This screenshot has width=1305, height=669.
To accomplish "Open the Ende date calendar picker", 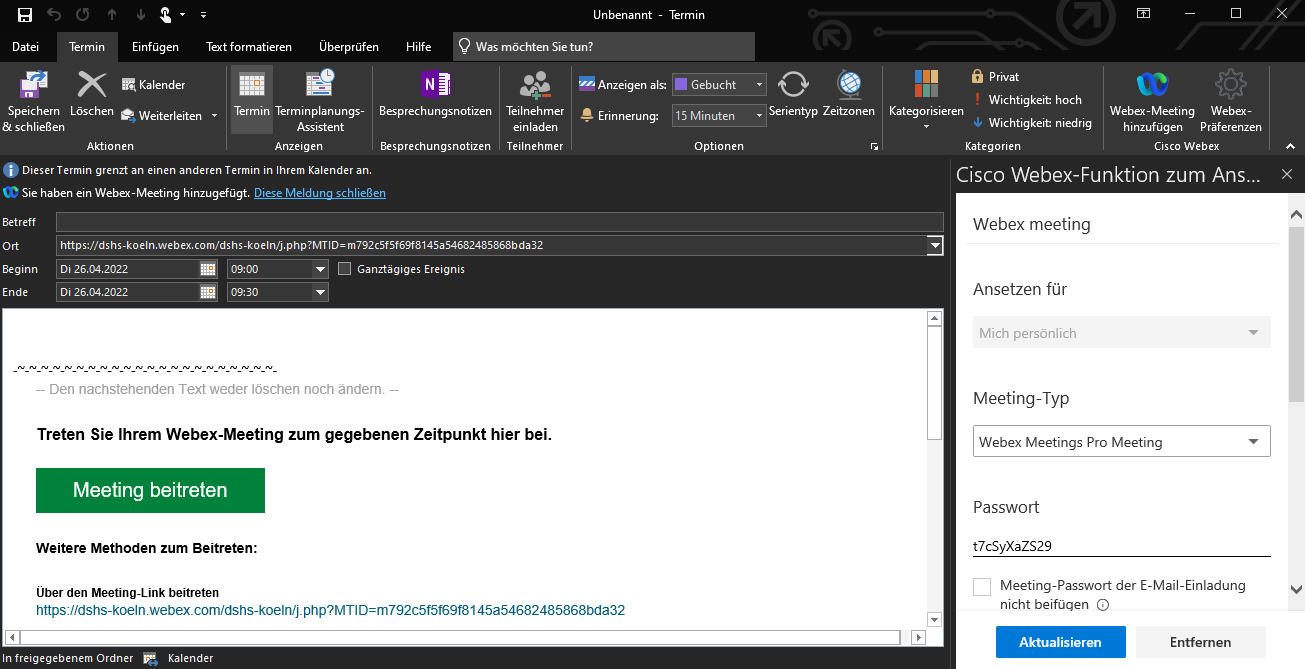I will [208, 292].
